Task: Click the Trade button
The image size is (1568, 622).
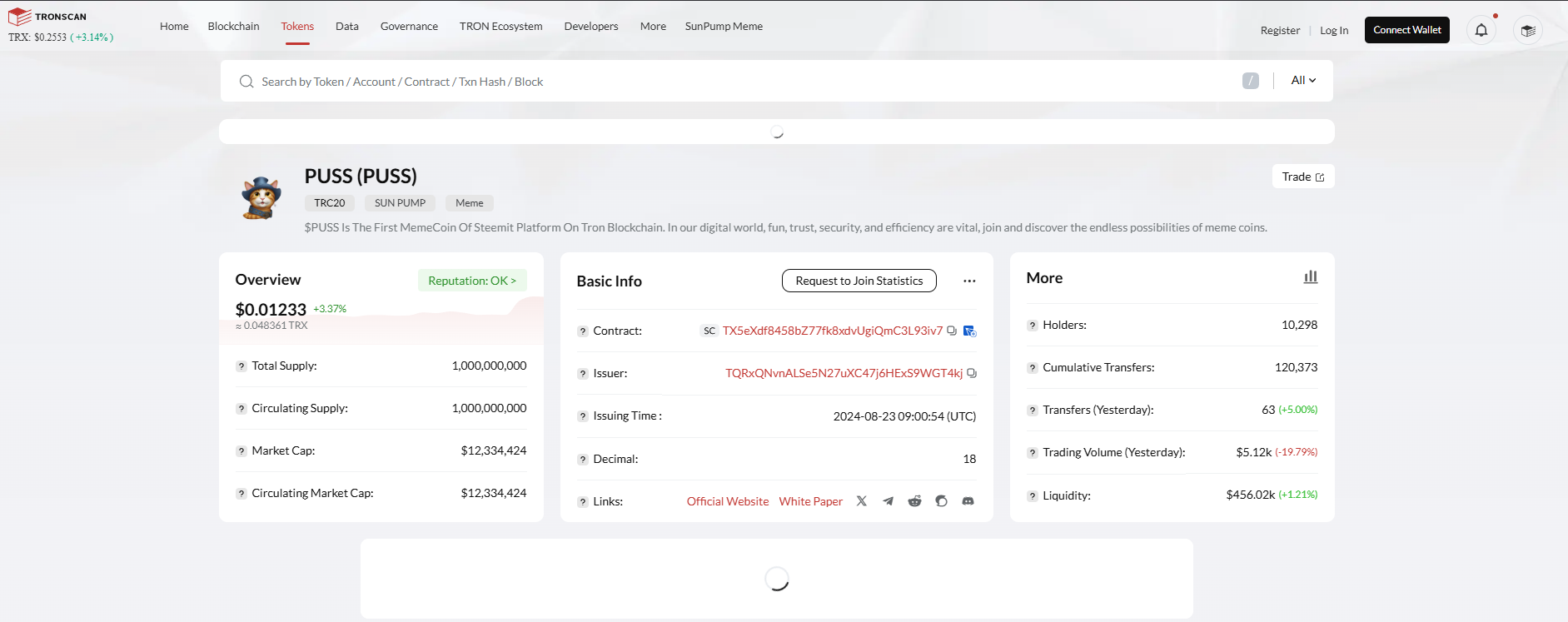Action: 1303,177
